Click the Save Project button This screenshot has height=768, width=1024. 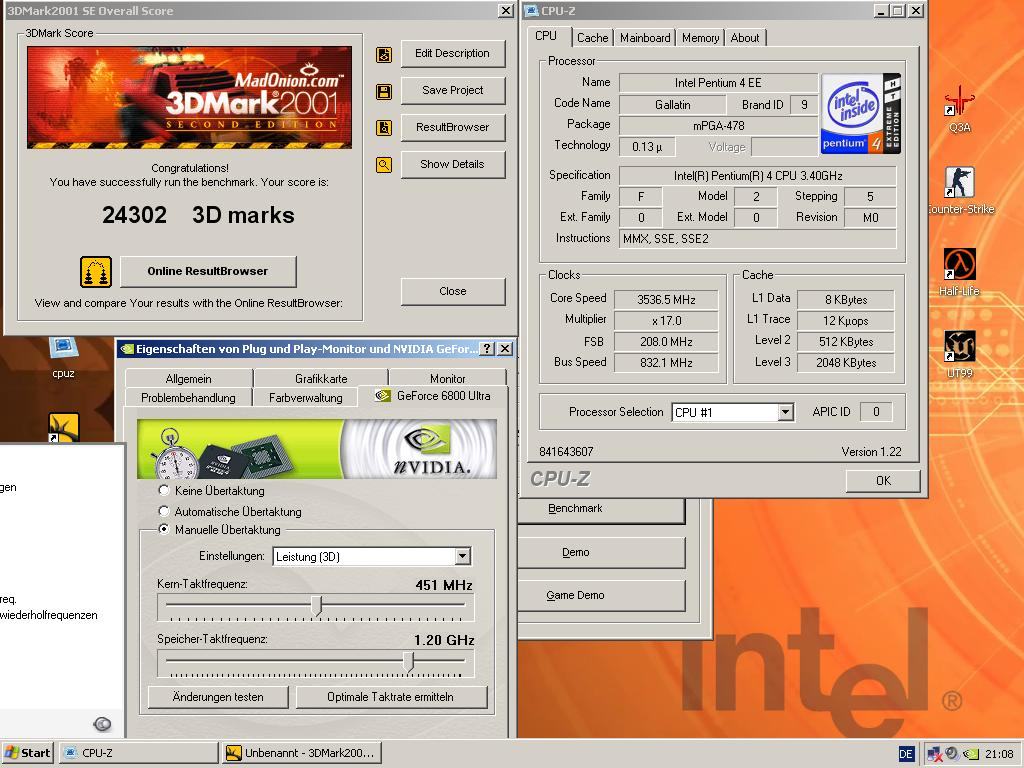pos(453,90)
